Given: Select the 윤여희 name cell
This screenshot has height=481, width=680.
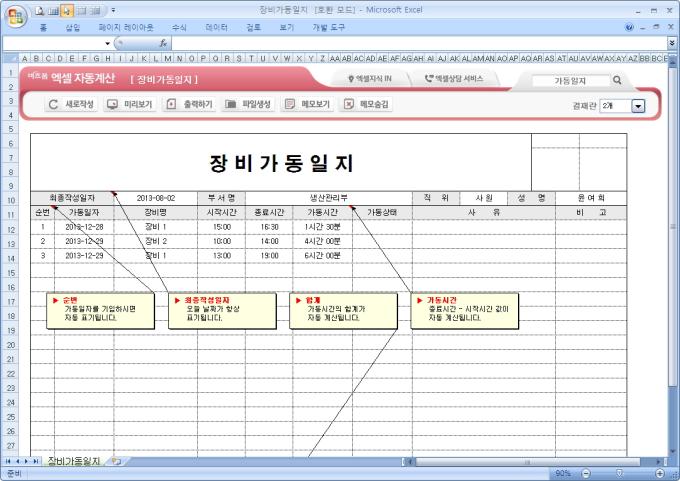Looking at the screenshot, I should 591,198.
